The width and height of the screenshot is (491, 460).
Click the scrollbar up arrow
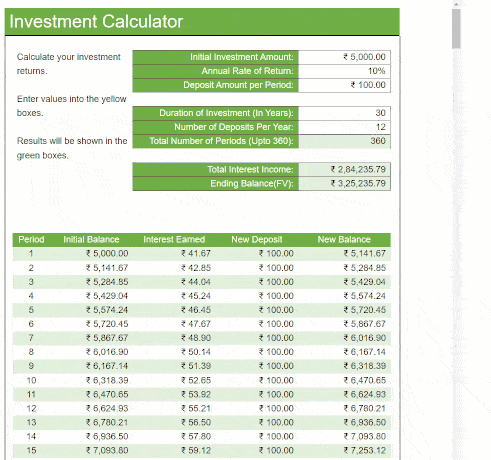point(456,4)
